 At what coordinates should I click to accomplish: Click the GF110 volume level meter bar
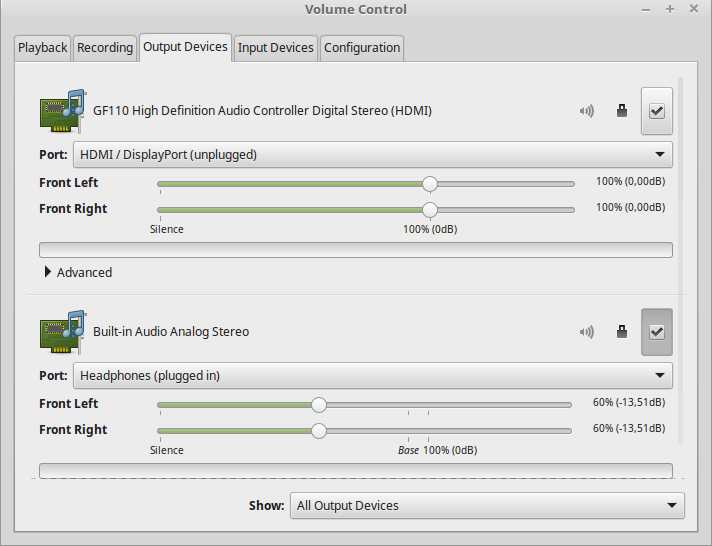pos(356,250)
